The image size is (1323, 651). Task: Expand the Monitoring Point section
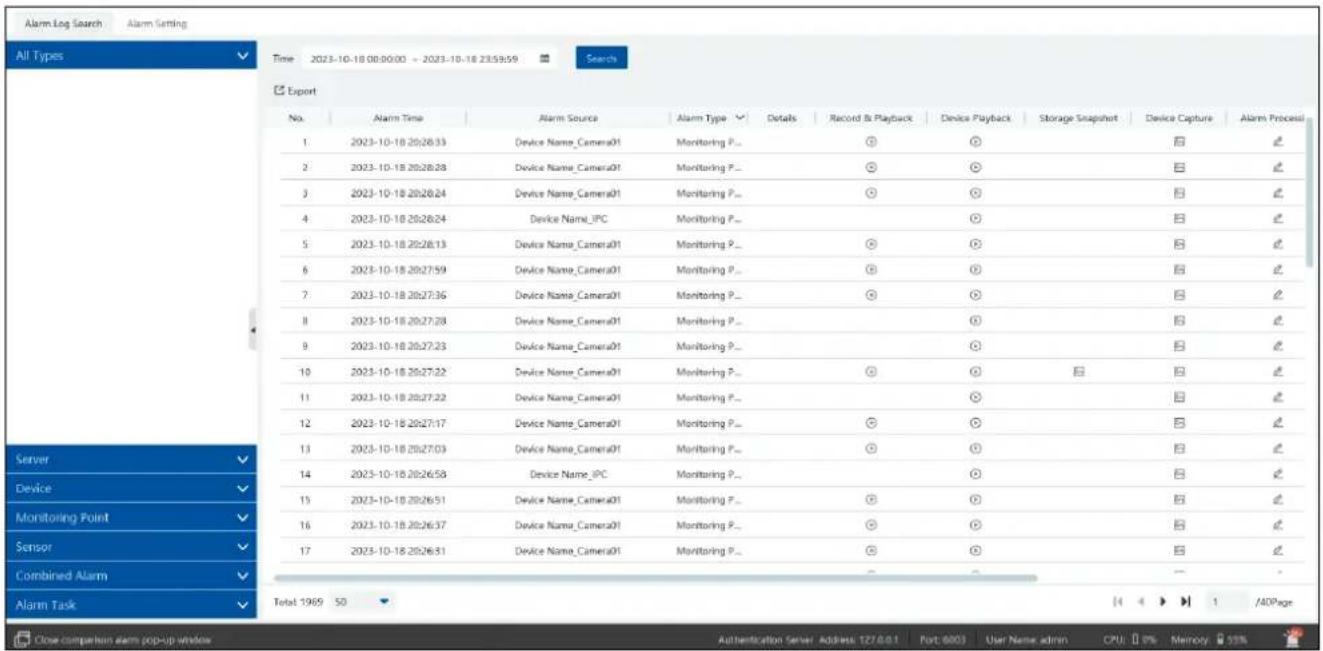(133, 518)
